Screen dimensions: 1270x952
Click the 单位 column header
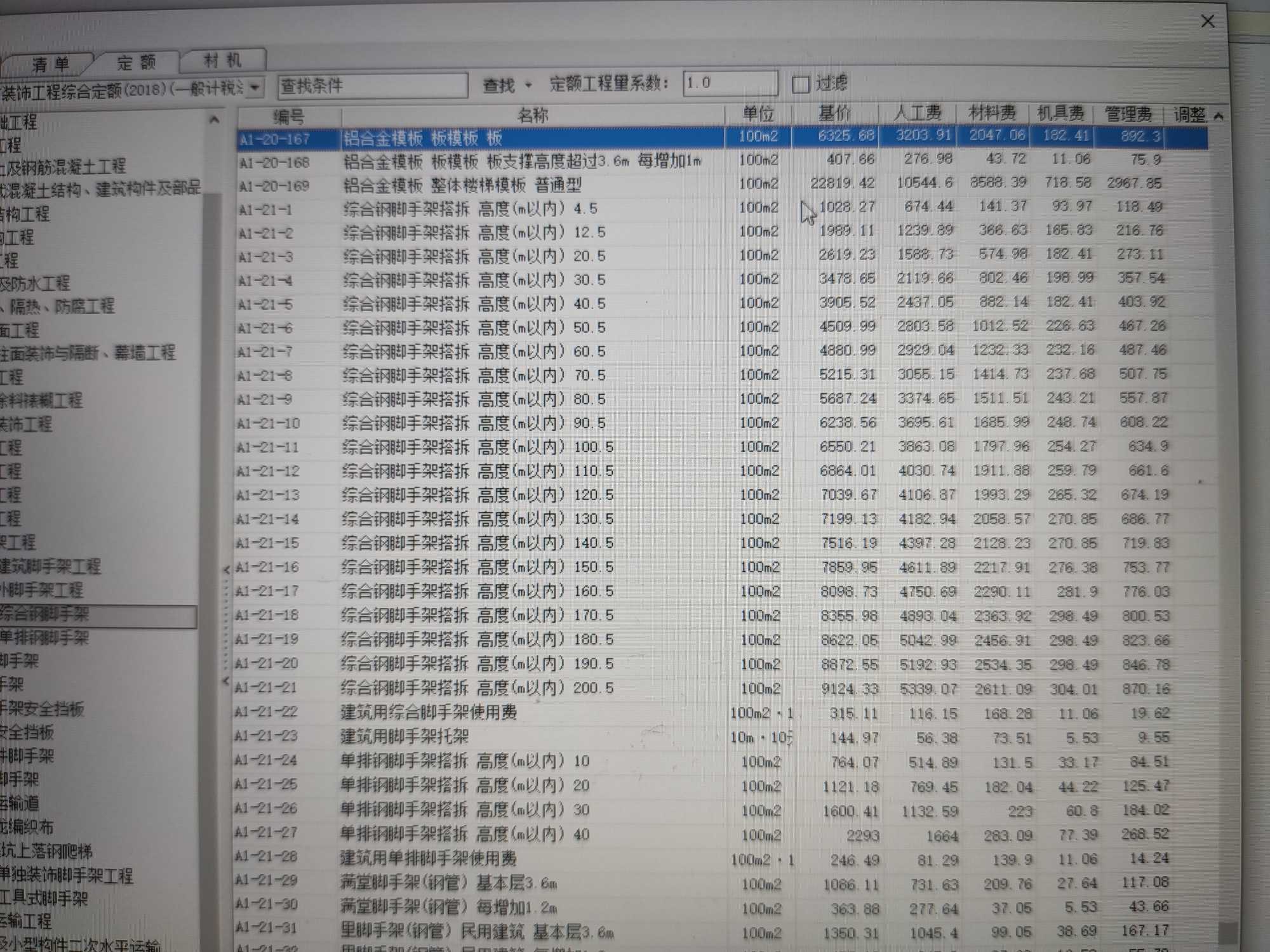tap(758, 114)
